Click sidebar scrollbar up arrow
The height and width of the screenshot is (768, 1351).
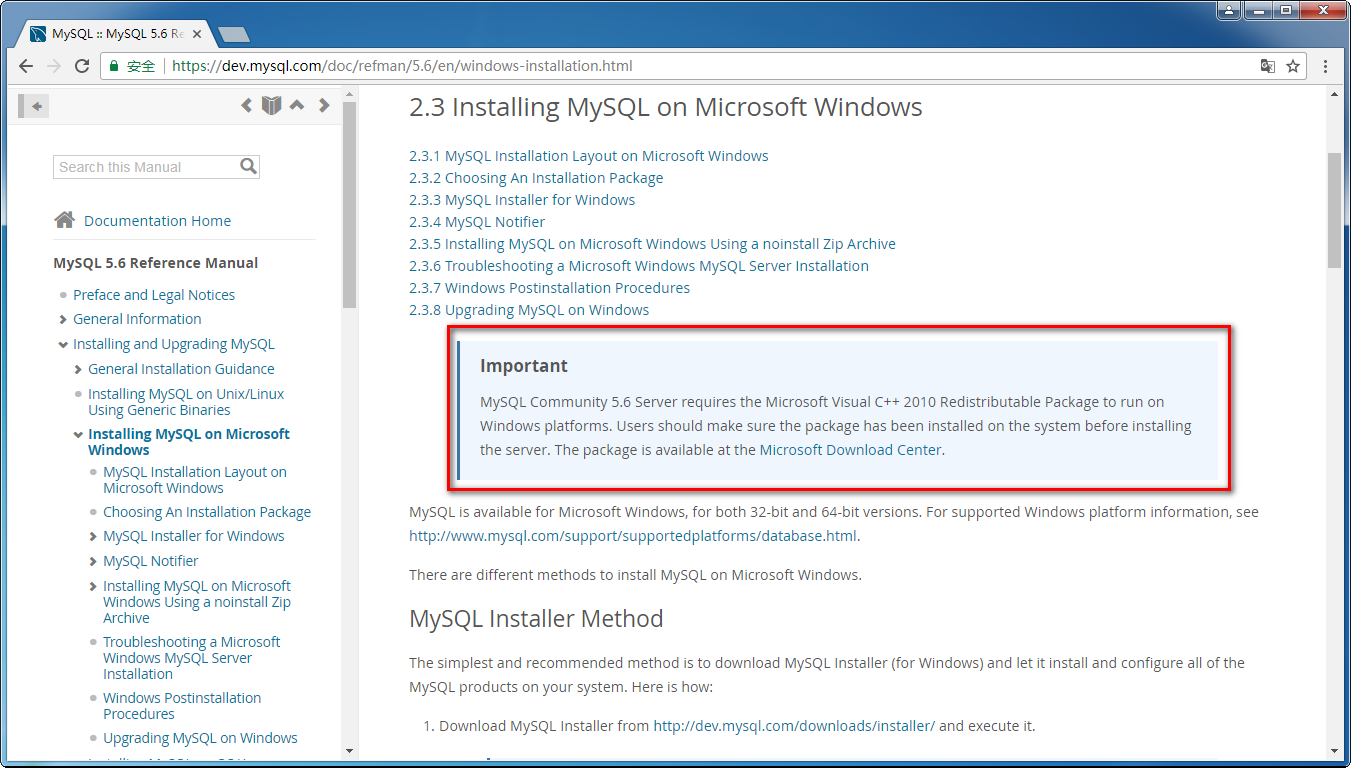(349, 94)
